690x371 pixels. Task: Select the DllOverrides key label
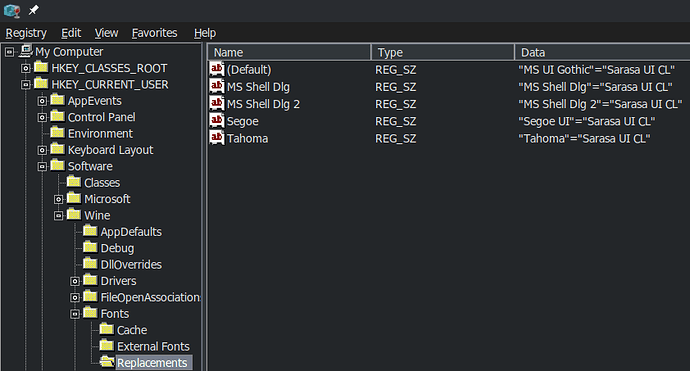(131, 265)
